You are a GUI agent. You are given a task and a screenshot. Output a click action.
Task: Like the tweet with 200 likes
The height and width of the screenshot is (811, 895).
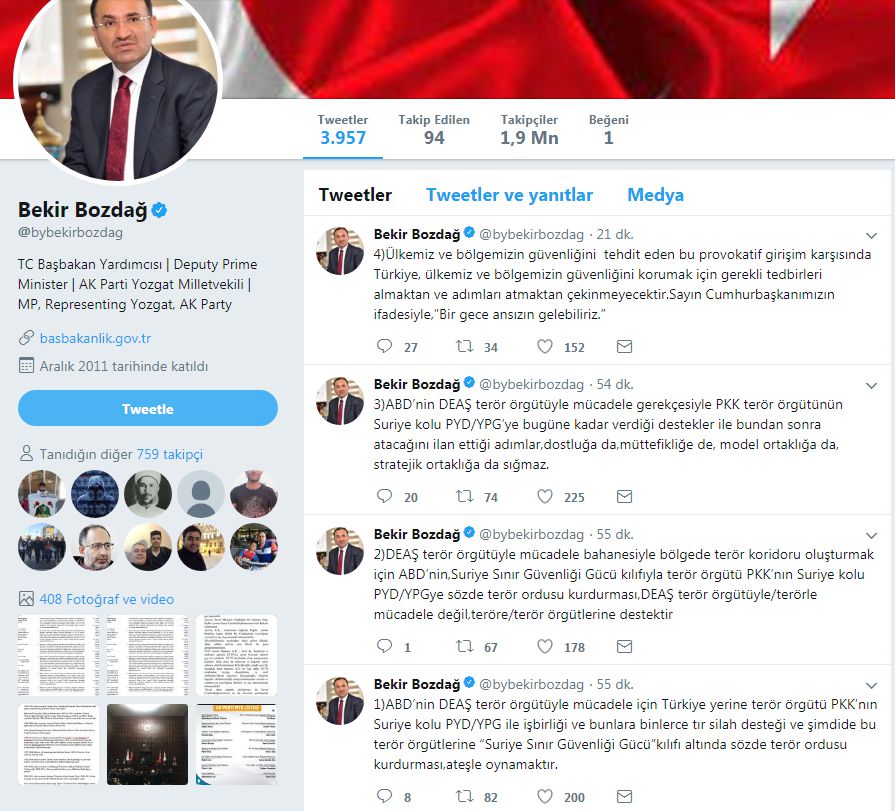click(545, 796)
